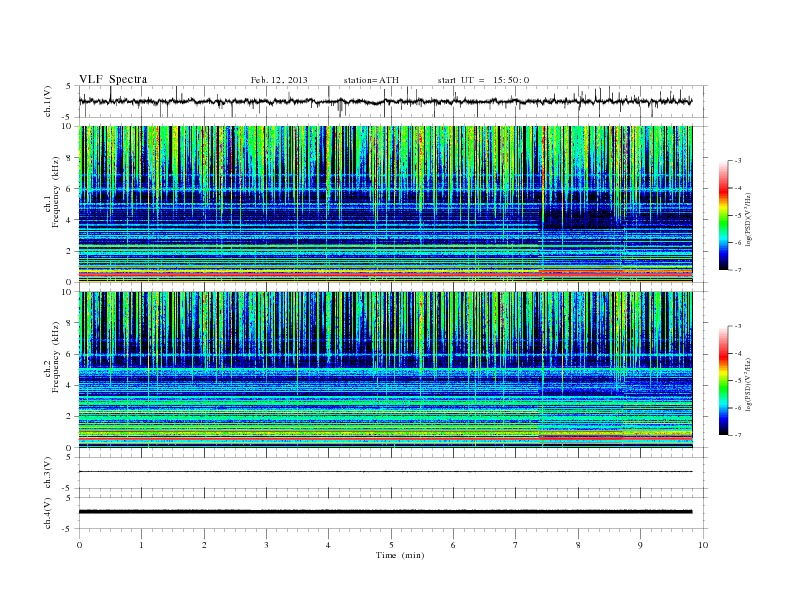Click time axis tick label "7"
The image size is (792, 612).
tap(516, 545)
